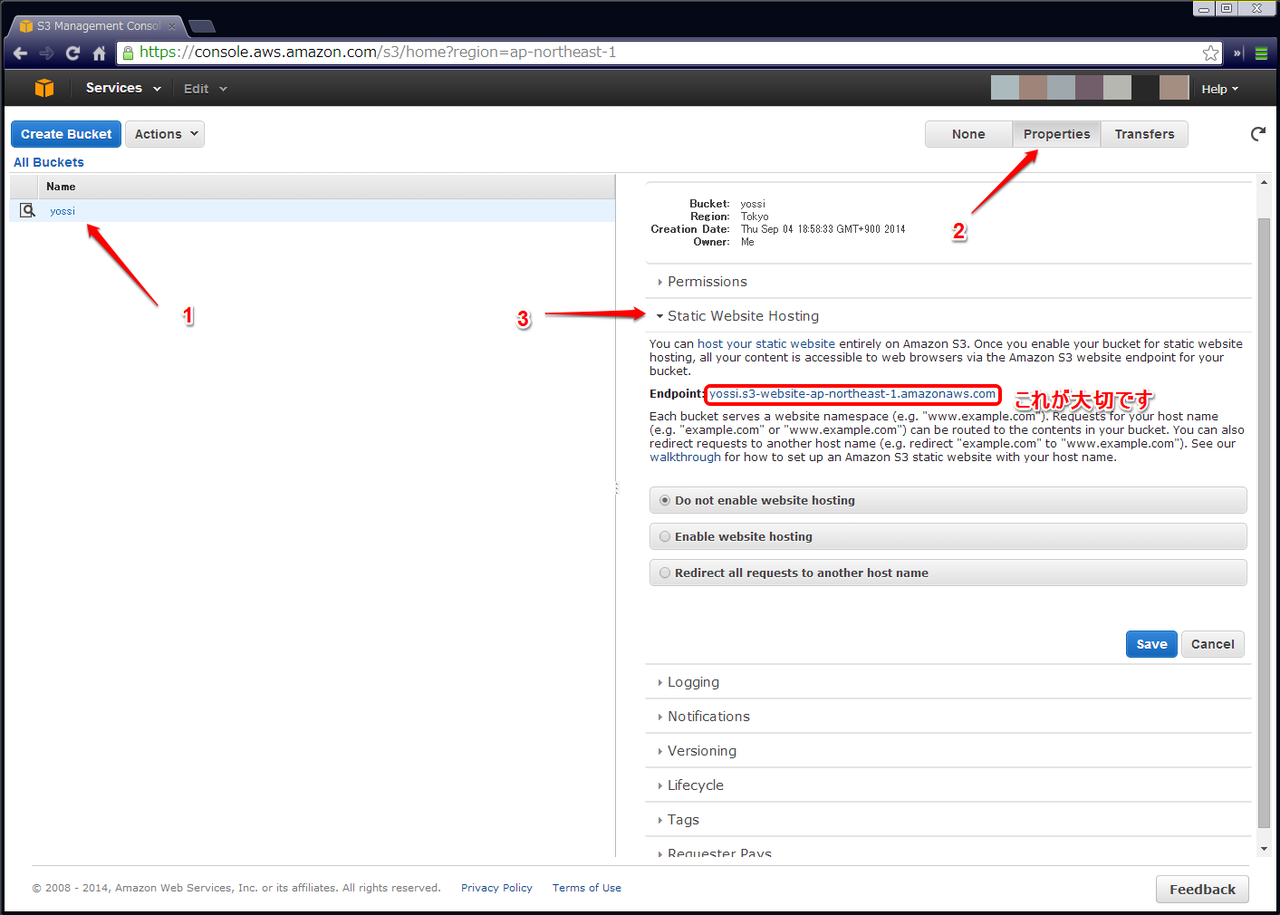The image size is (1280, 915).
Task: Open the Services dropdown menu
Action: [x=123, y=88]
